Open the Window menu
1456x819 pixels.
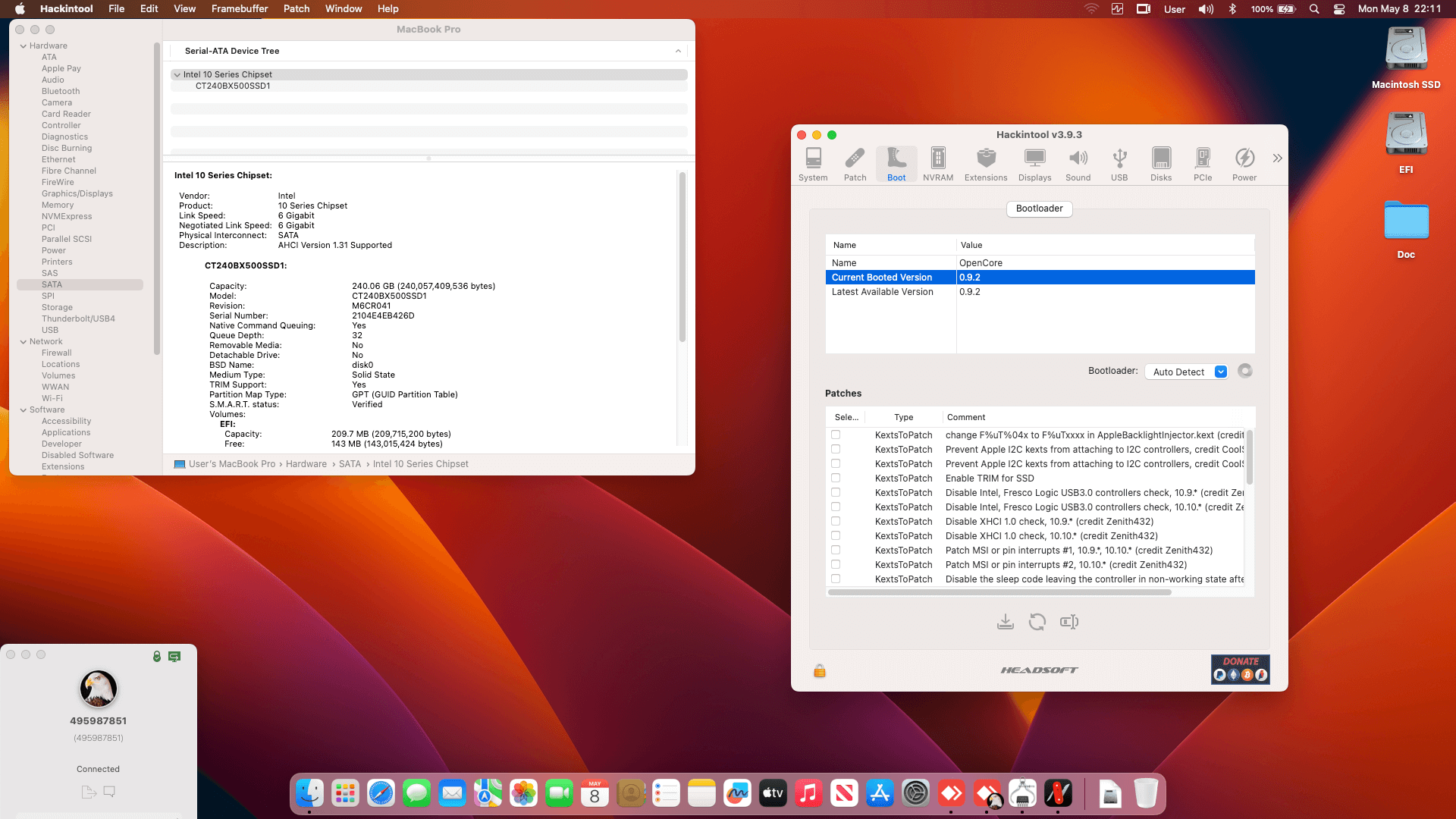click(x=344, y=9)
